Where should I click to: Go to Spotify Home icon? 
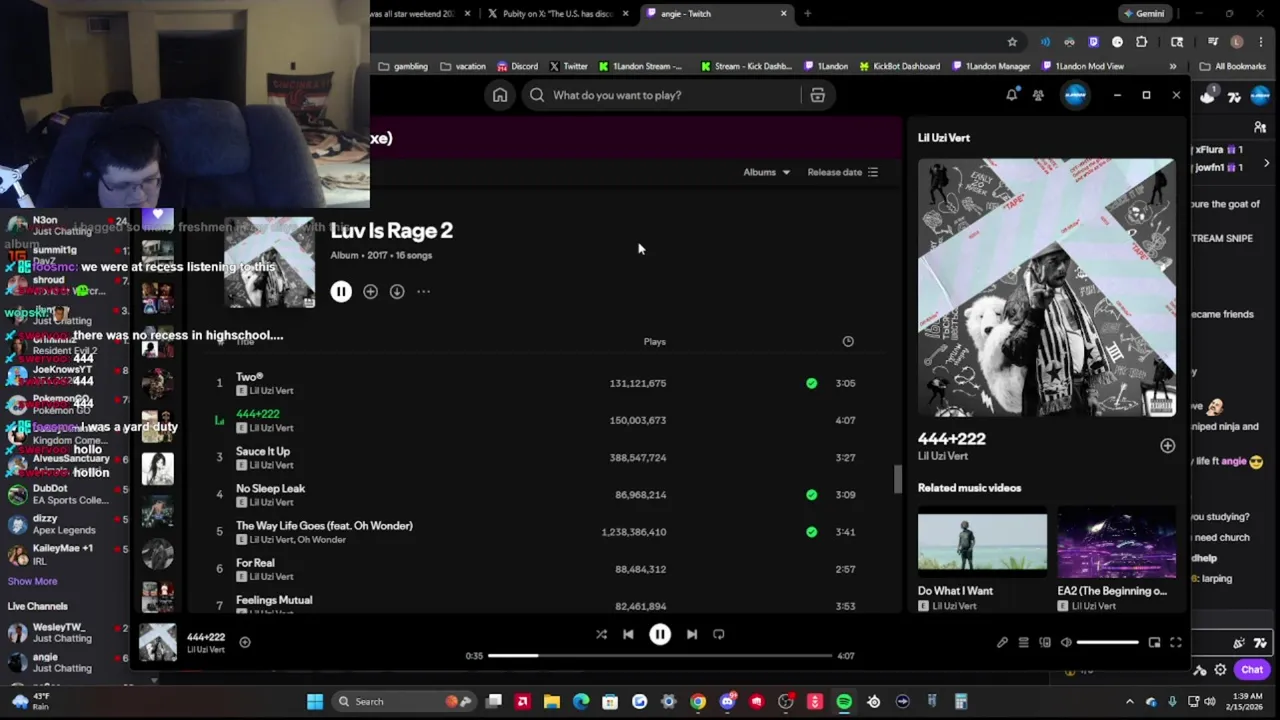[x=500, y=95]
